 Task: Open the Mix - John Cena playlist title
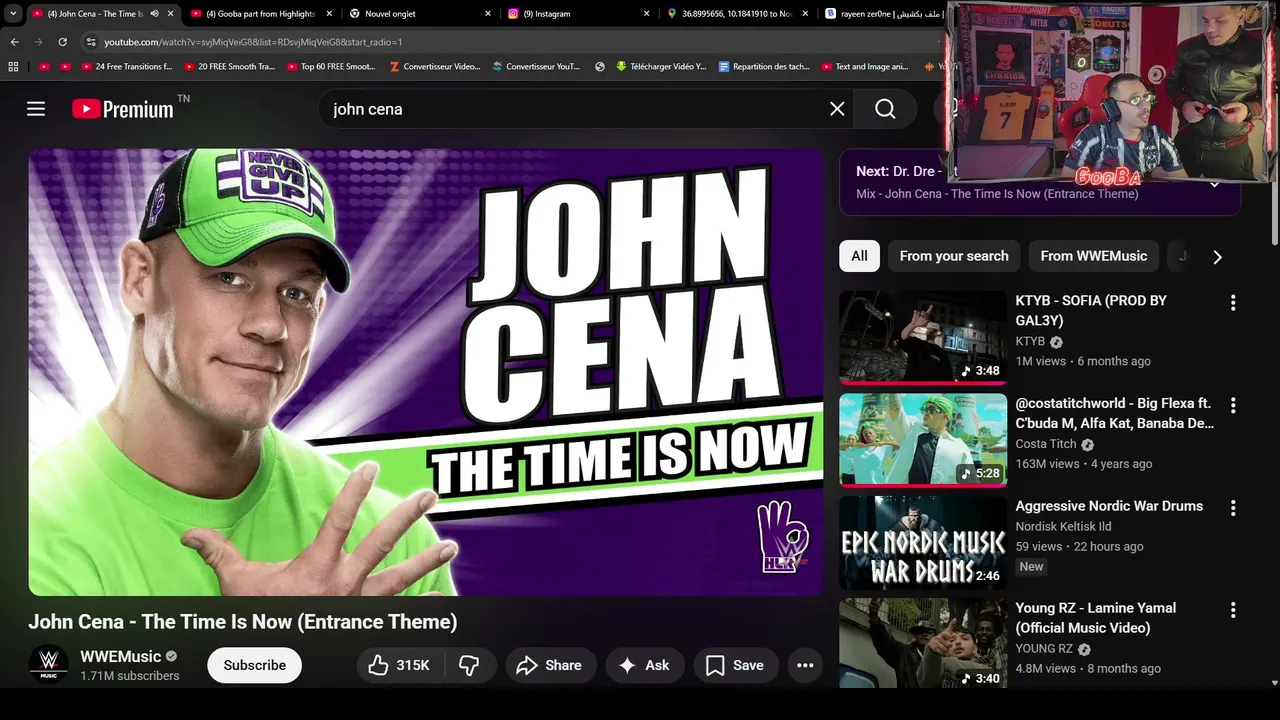[x=997, y=194]
